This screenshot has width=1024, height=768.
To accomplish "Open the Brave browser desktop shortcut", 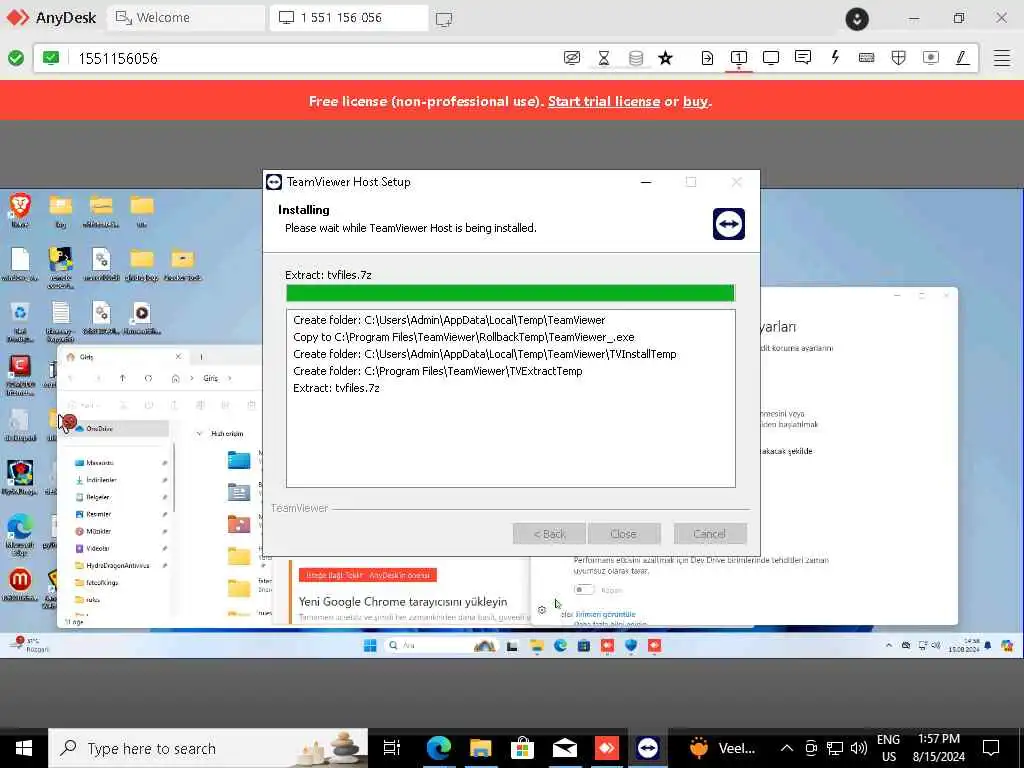I will pos(20,210).
